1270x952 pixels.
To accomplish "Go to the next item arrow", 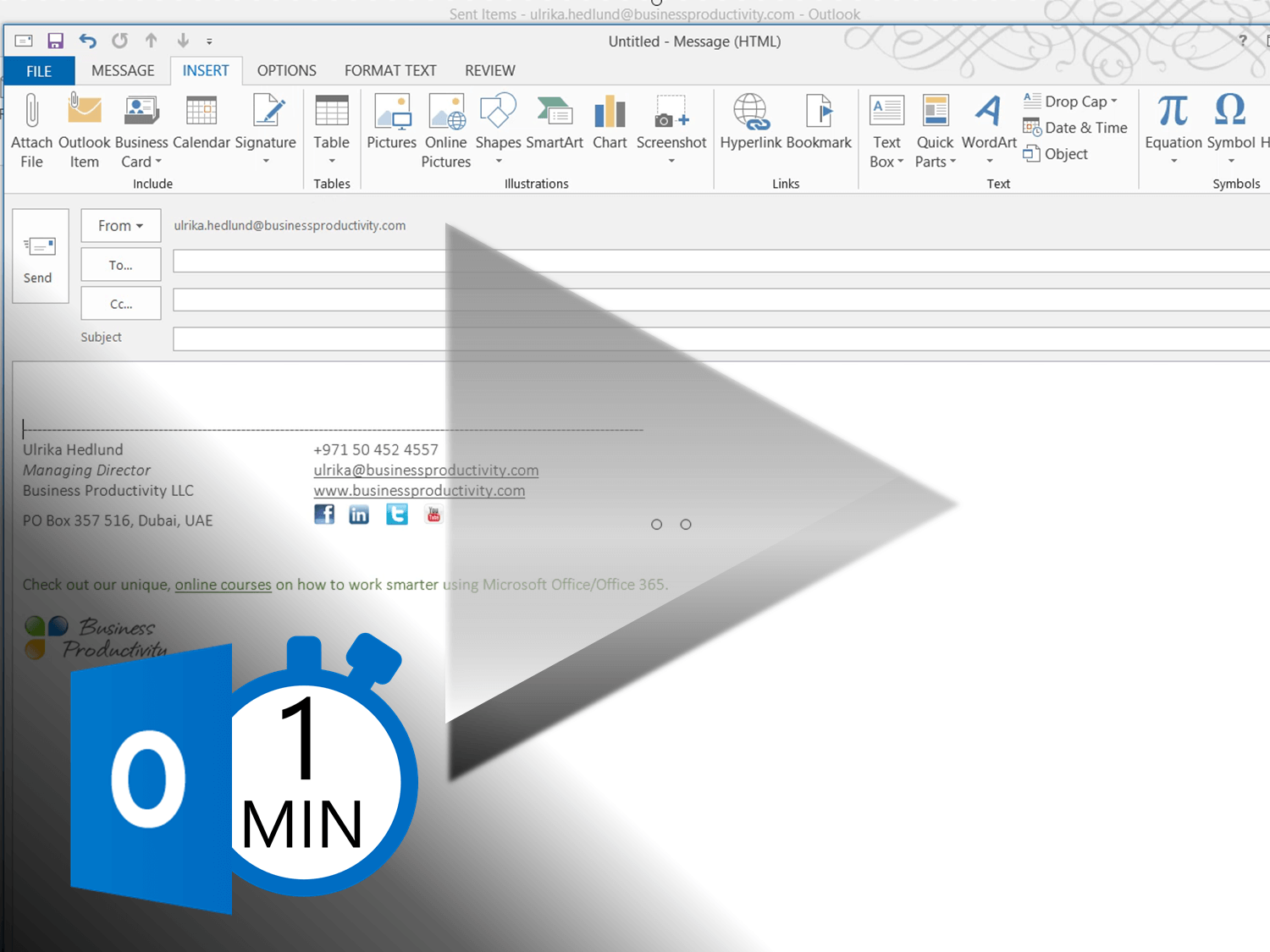I will (182, 40).
